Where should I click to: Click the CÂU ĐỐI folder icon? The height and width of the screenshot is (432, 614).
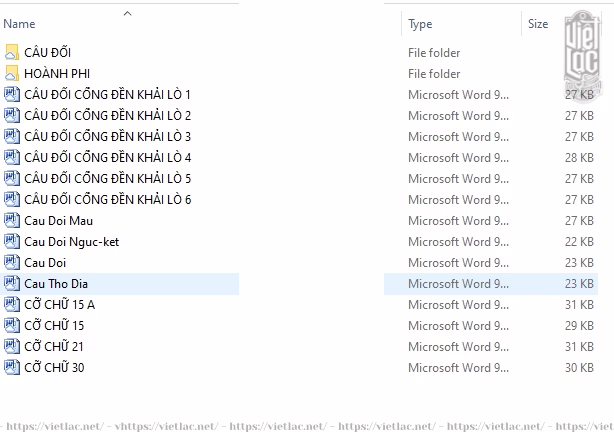coord(12,52)
